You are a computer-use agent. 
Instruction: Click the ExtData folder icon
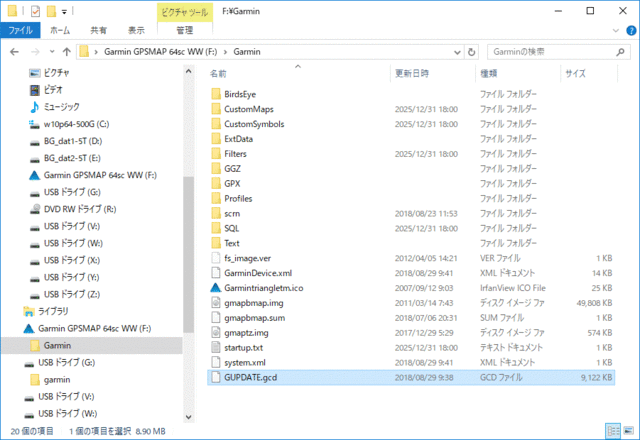coord(216,139)
